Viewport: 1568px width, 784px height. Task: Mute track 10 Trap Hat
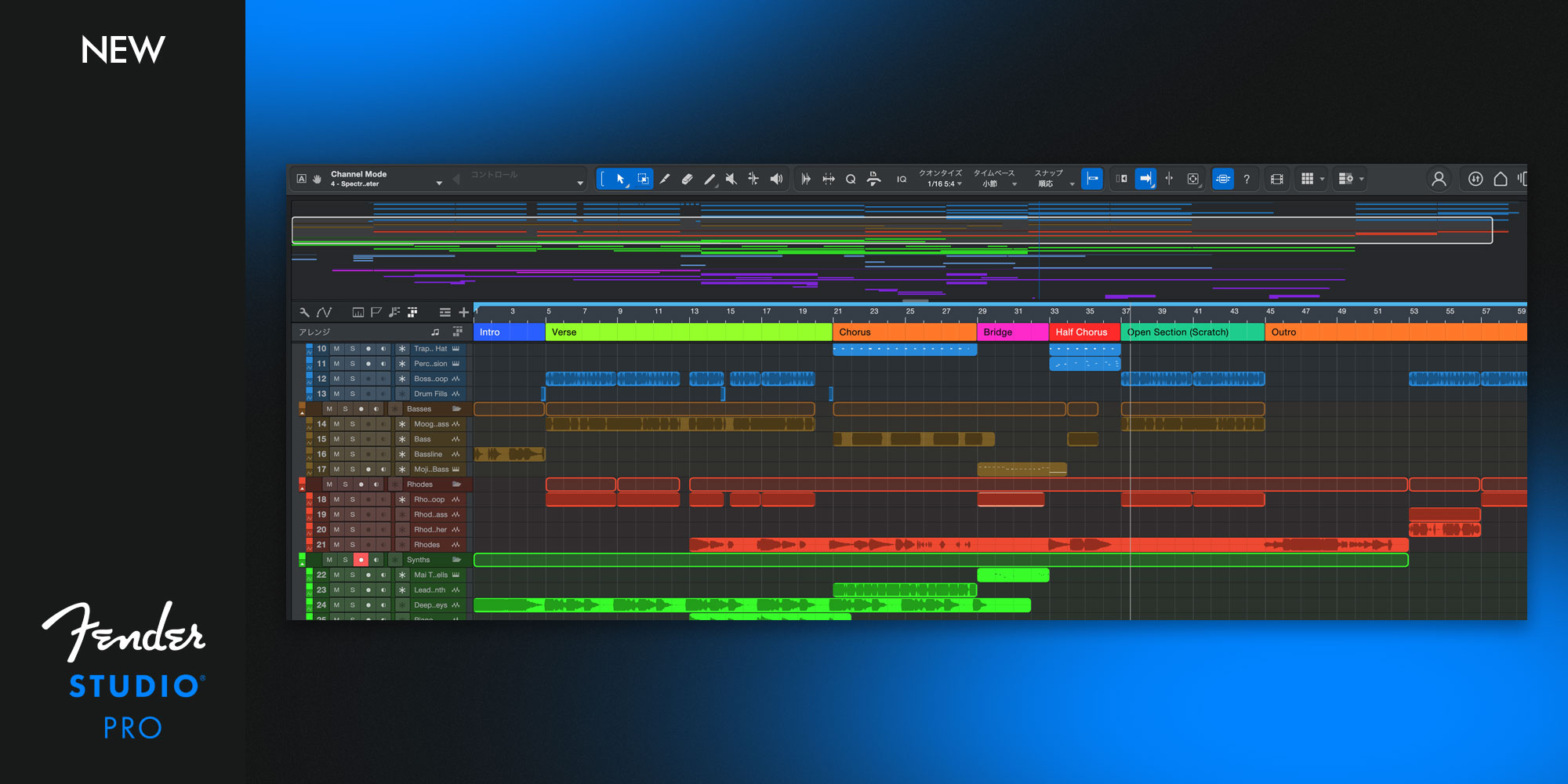tap(337, 349)
